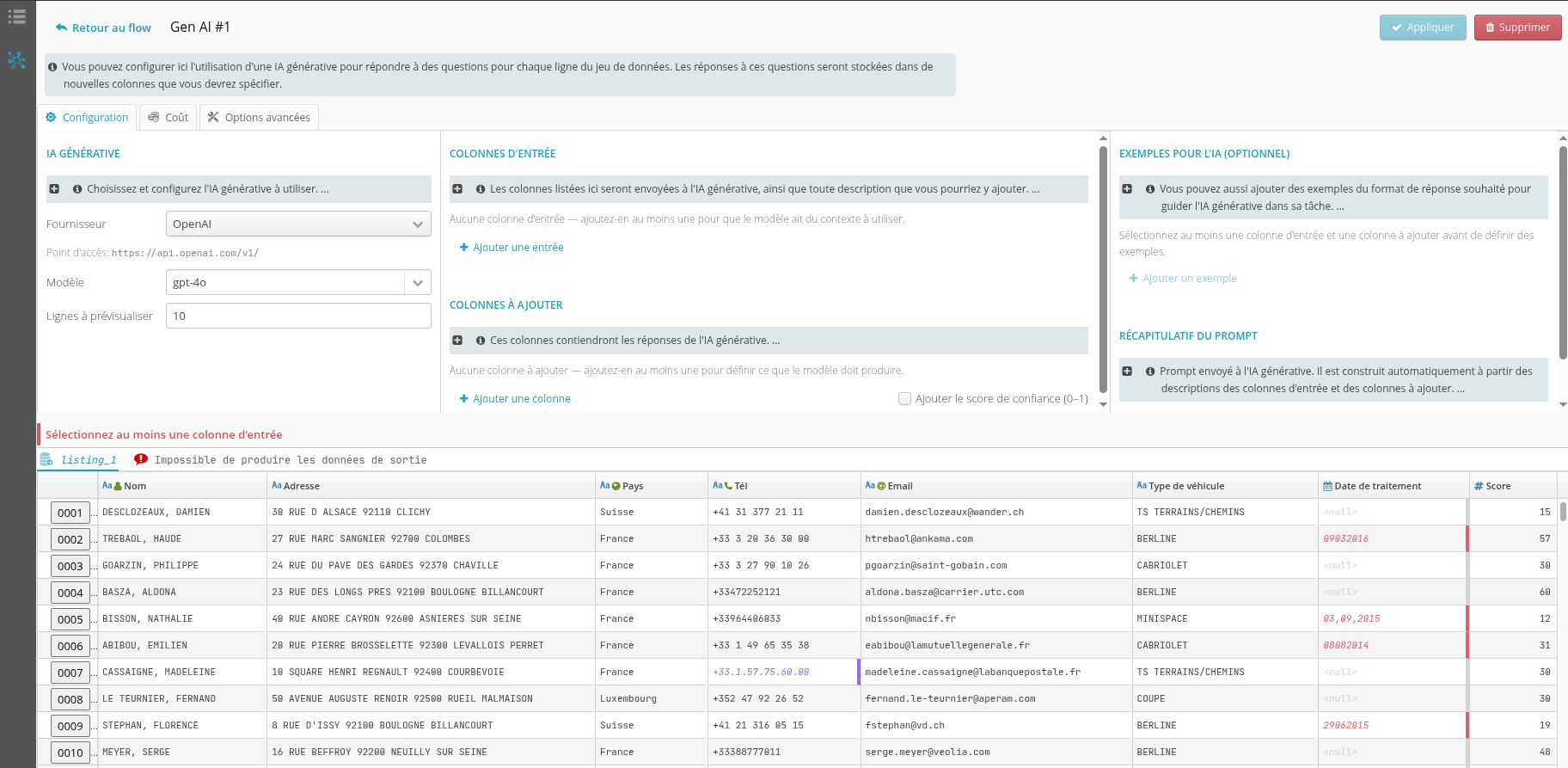
Task: Enable Ajouter le score de confiance checkbox
Action: [904, 398]
